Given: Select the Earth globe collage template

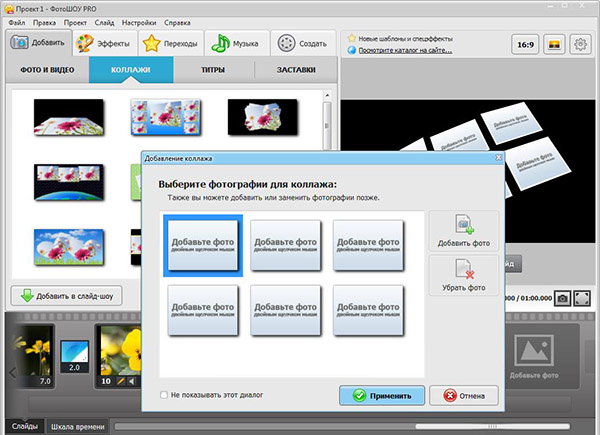Looking at the screenshot, I should coord(68,182).
